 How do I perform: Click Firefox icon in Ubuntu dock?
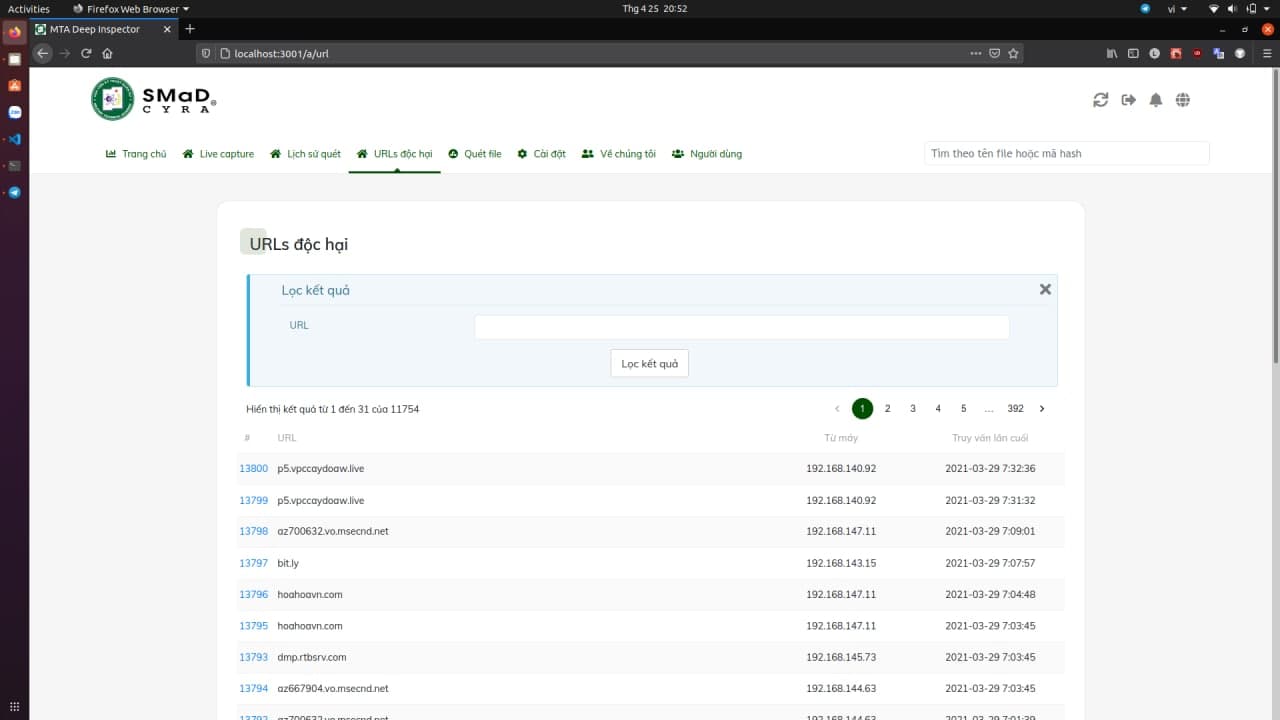14,32
